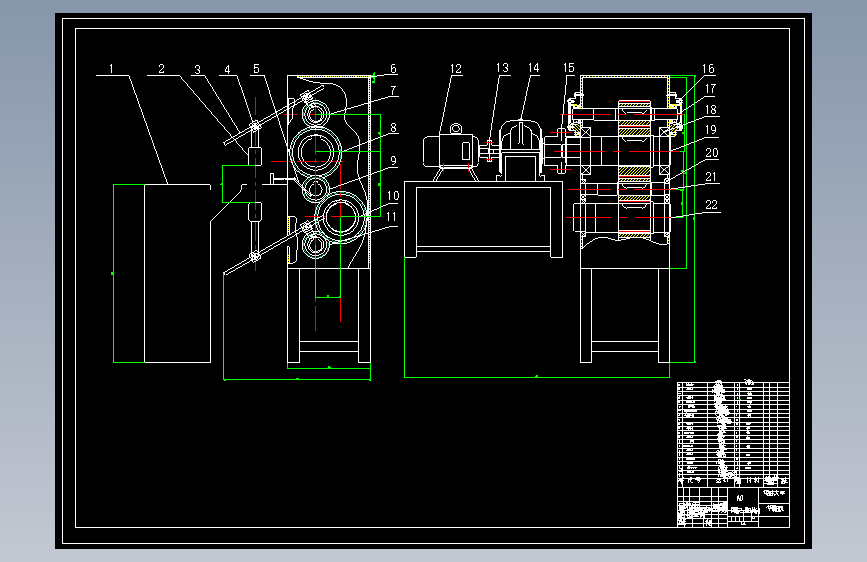Click part callout number 6
The height and width of the screenshot is (562, 867).
pos(393,69)
